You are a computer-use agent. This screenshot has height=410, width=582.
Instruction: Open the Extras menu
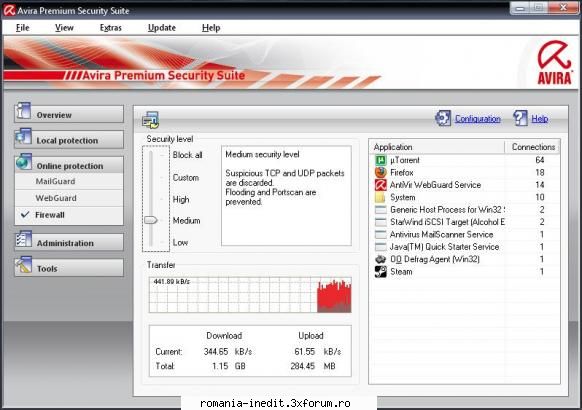[110, 28]
